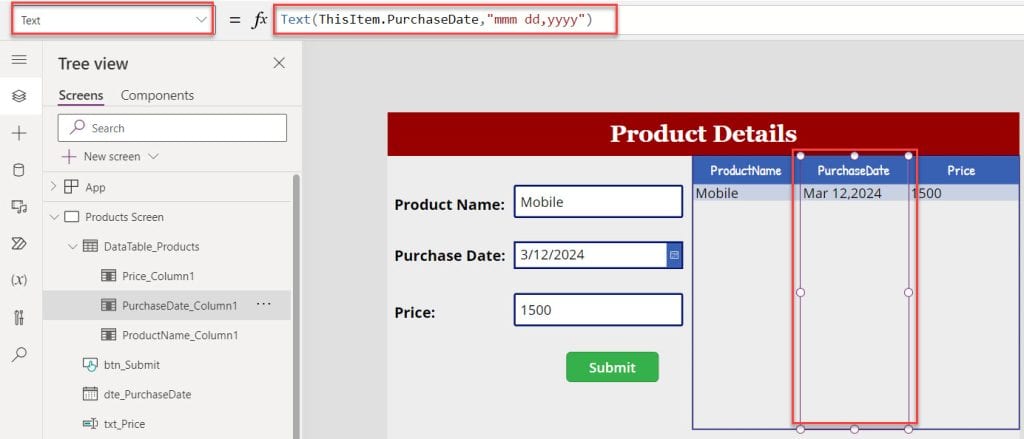The image size is (1024, 439).
Task: Click the fx formula icon
Action: (x=259, y=20)
